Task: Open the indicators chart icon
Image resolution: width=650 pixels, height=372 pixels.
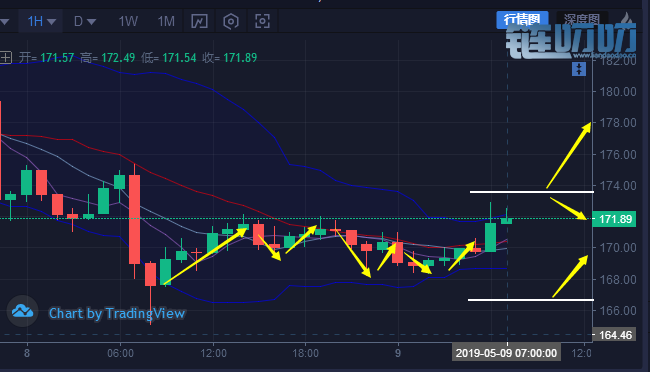Action: pos(199,21)
